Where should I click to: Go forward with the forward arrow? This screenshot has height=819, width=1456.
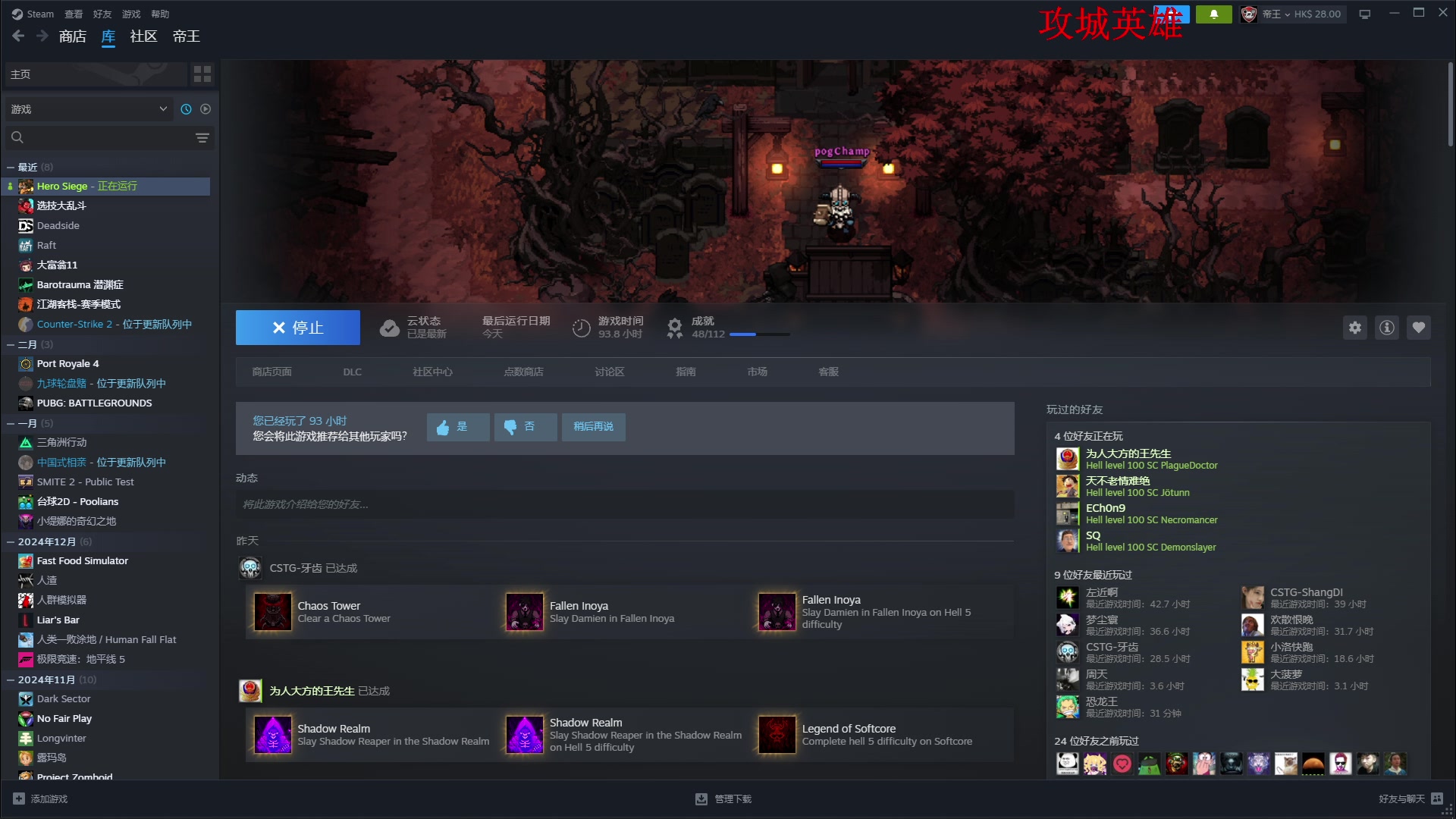point(42,36)
